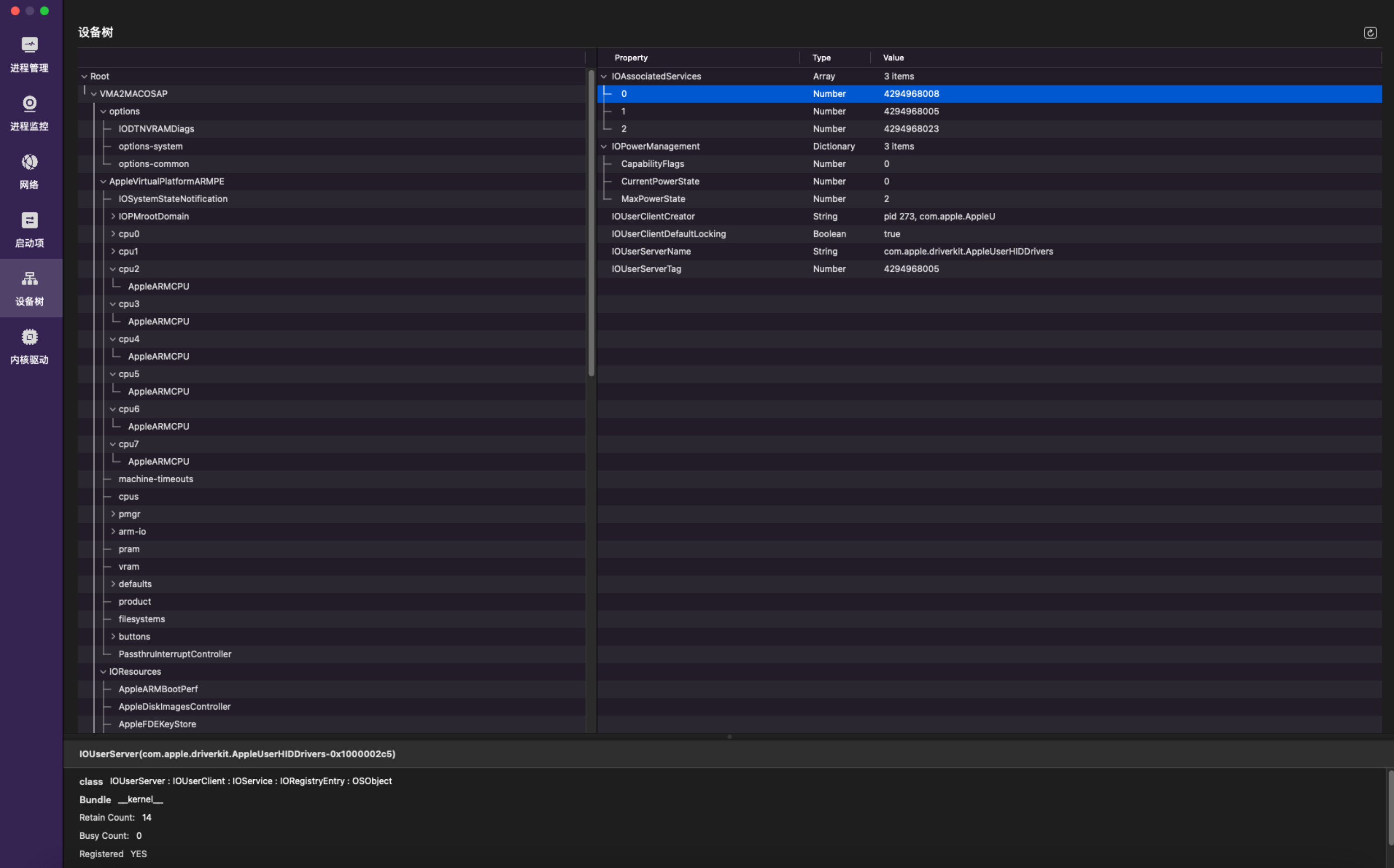The width and height of the screenshot is (1394, 868).
Task: Collapse the IOAssociatedServices property array
Action: [x=603, y=76]
